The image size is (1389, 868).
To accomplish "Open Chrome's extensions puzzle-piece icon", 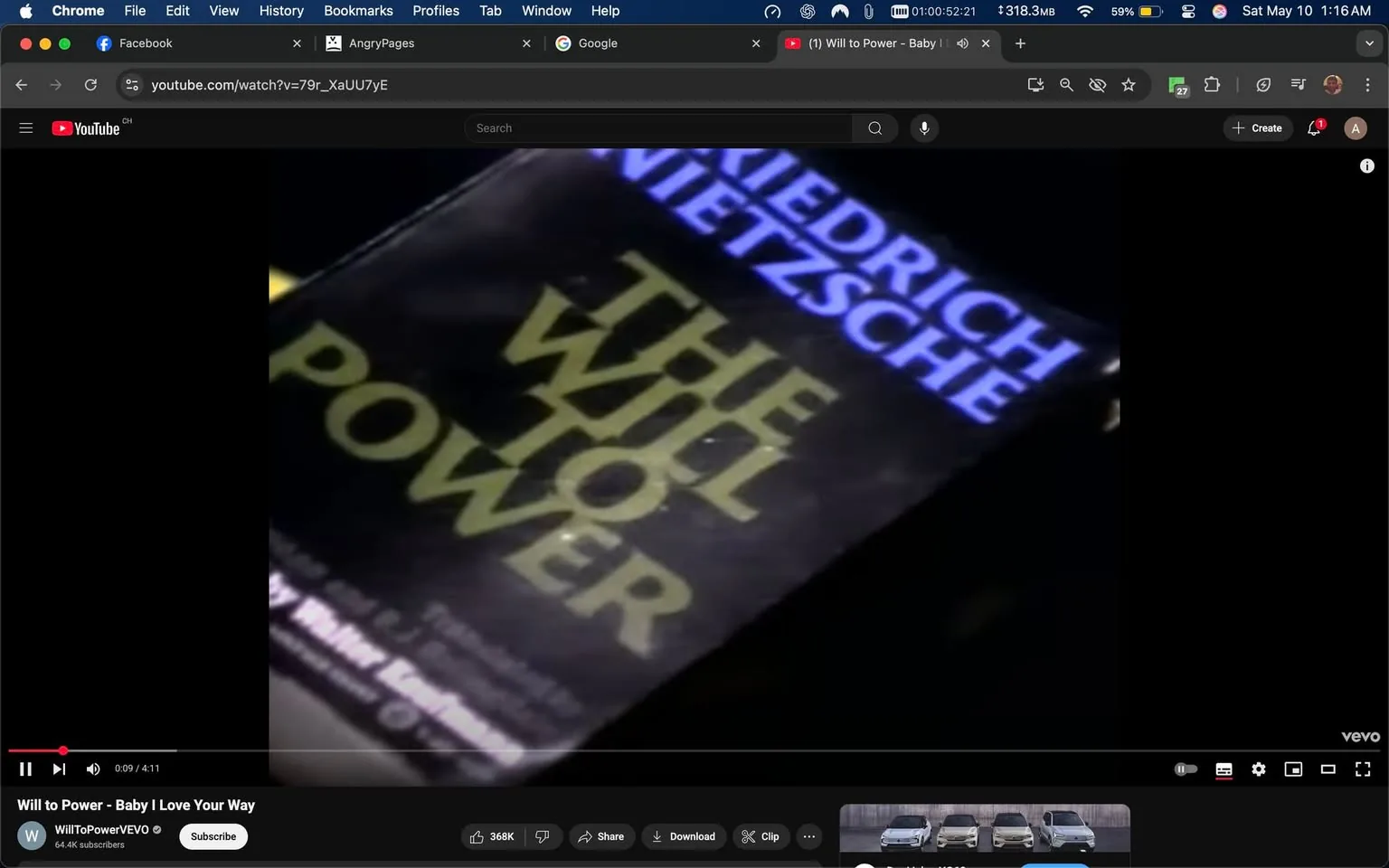I will coord(1212,84).
